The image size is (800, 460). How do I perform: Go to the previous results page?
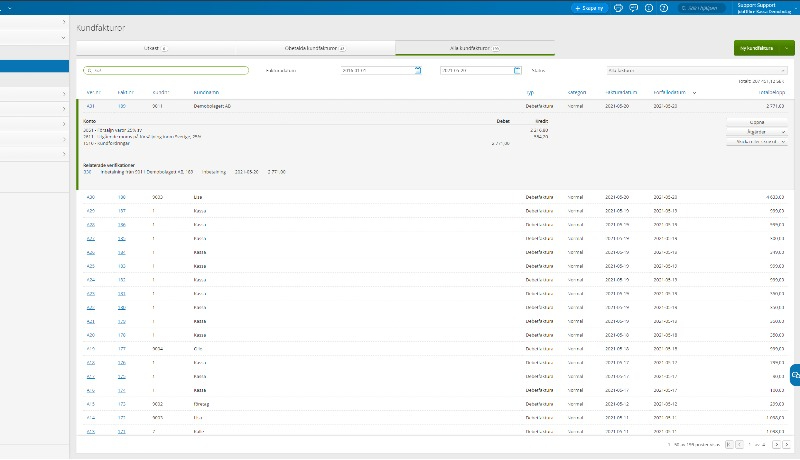click(x=739, y=445)
